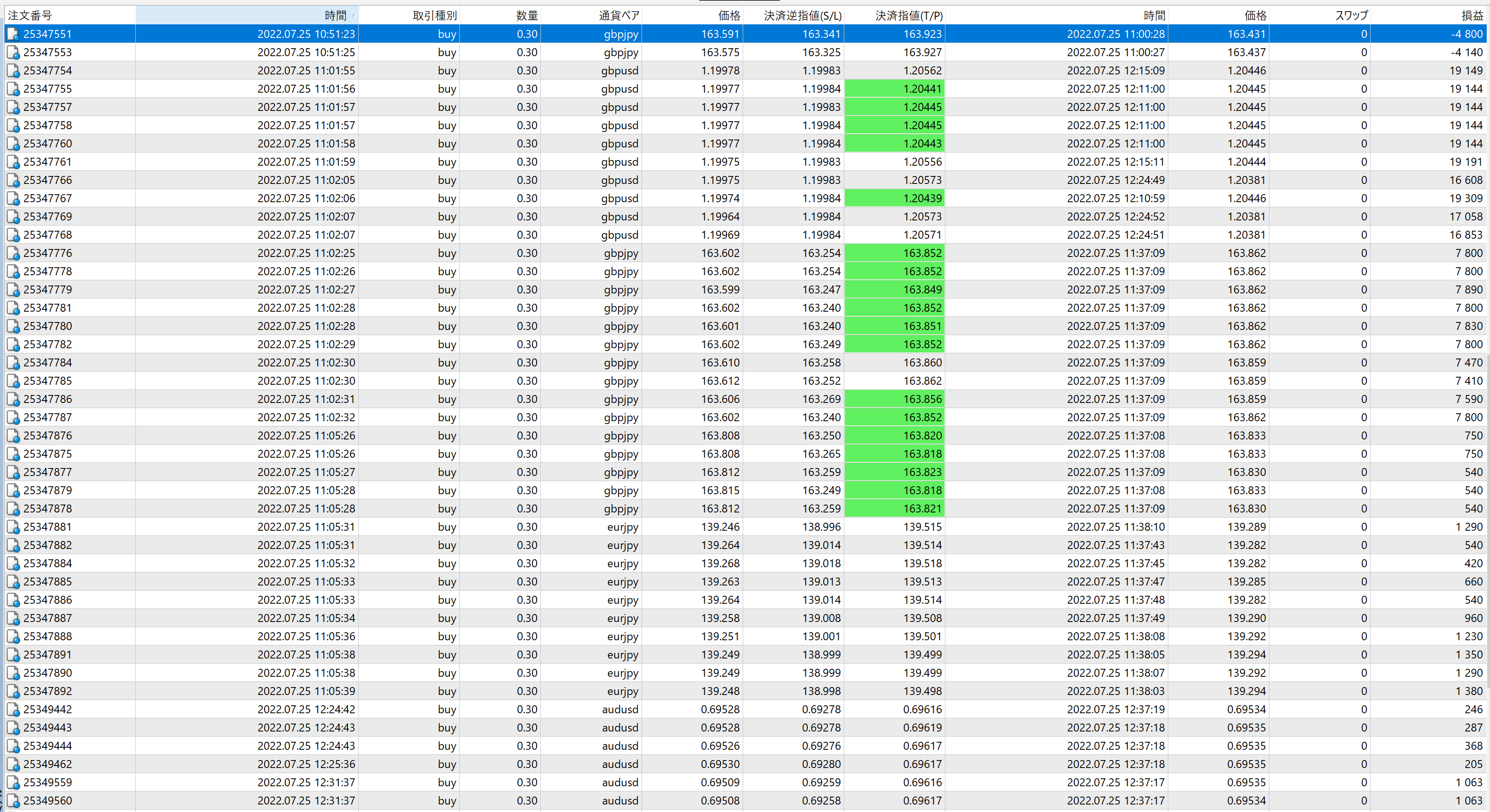Click the order icon for 25347878
The height and width of the screenshot is (812, 1490).
pos(13,509)
